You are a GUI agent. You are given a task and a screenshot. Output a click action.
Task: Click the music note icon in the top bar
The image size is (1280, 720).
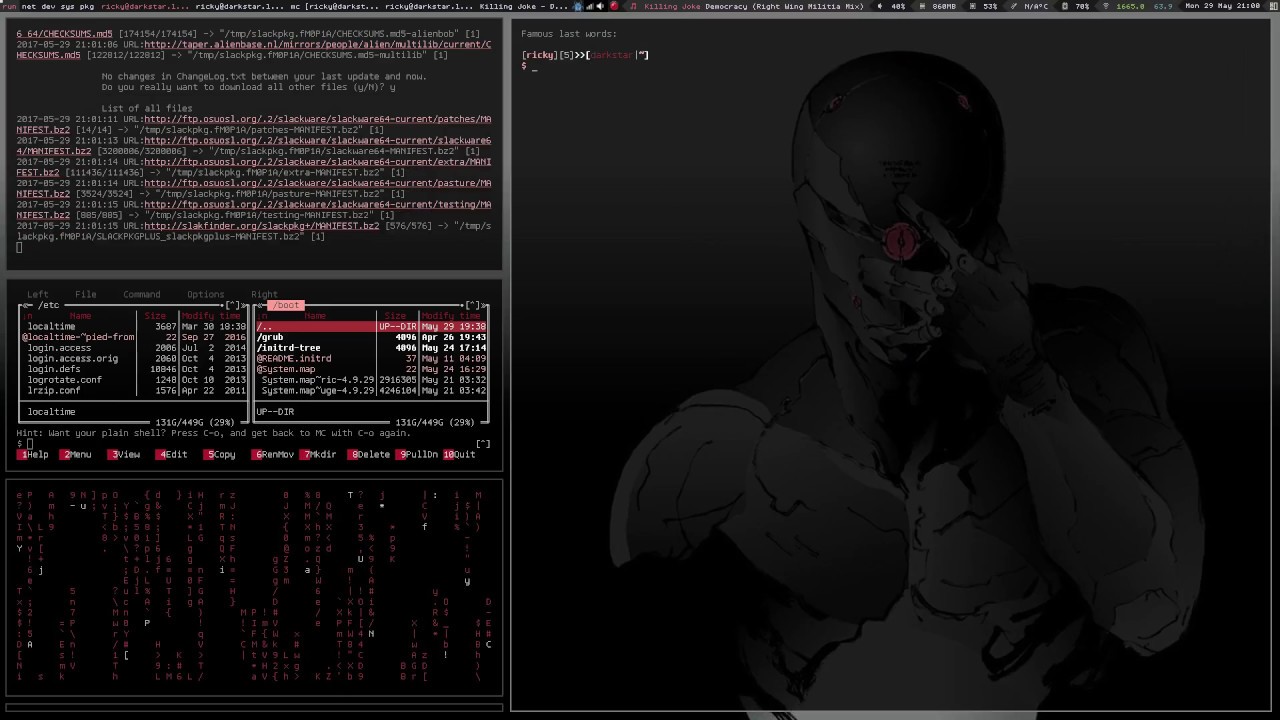click(633, 6)
